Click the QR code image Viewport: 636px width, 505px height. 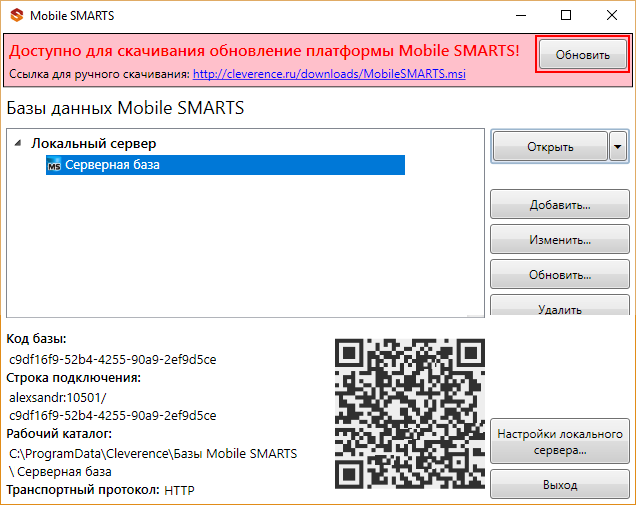click(x=410, y=413)
